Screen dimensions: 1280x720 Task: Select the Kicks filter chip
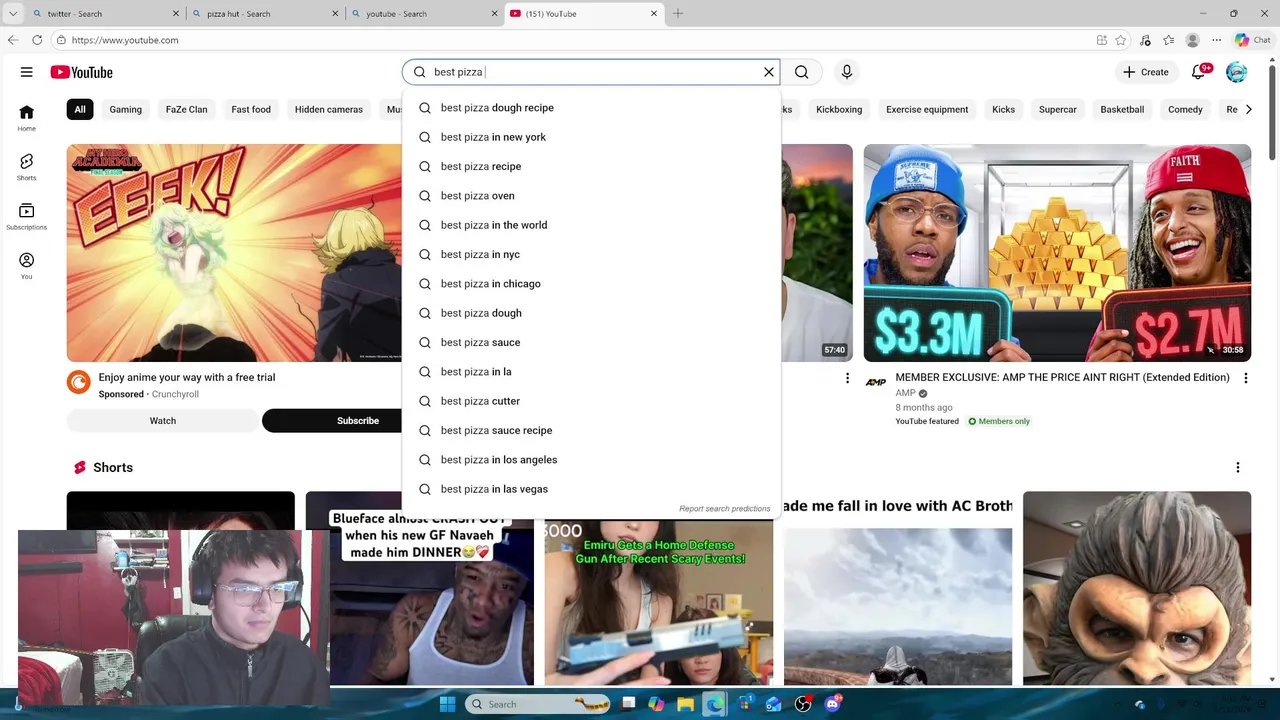coord(1003,109)
